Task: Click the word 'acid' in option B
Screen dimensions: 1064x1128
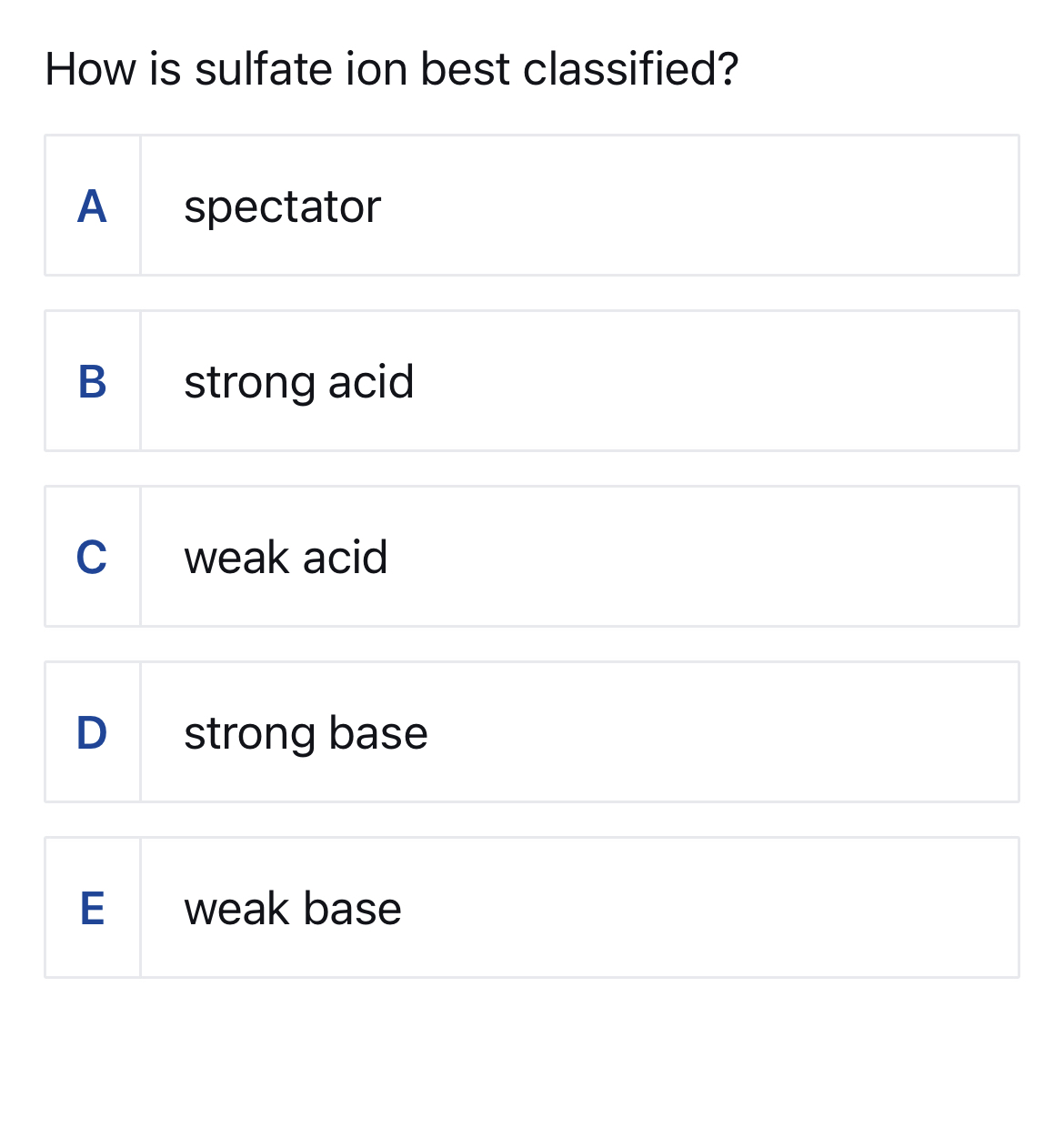Action: point(370,382)
